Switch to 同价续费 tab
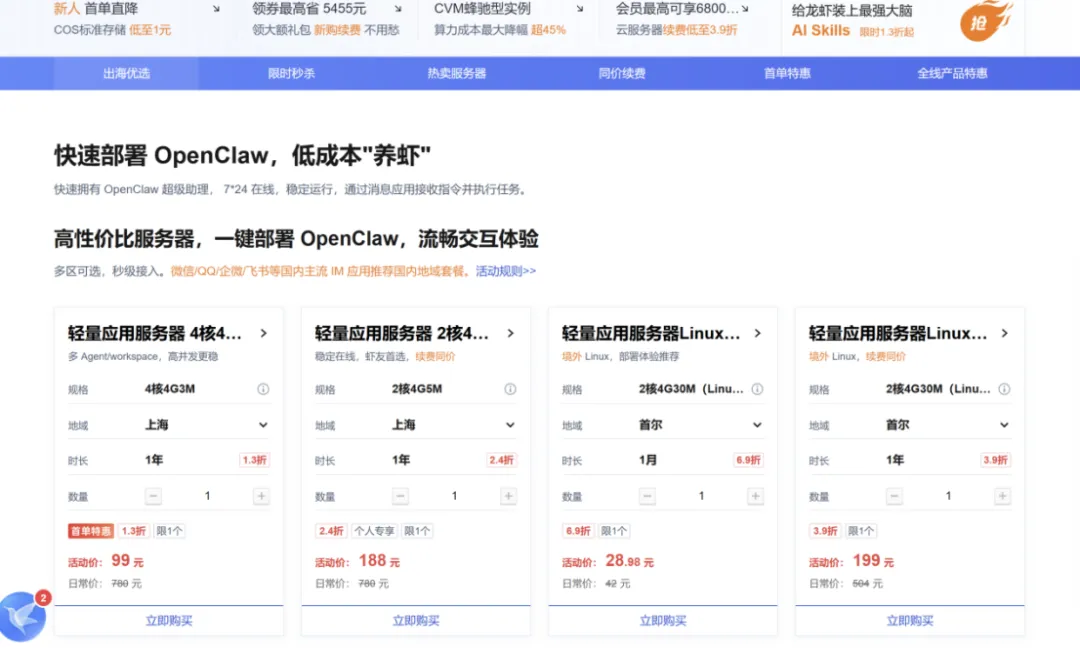 pyautogui.click(x=622, y=74)
